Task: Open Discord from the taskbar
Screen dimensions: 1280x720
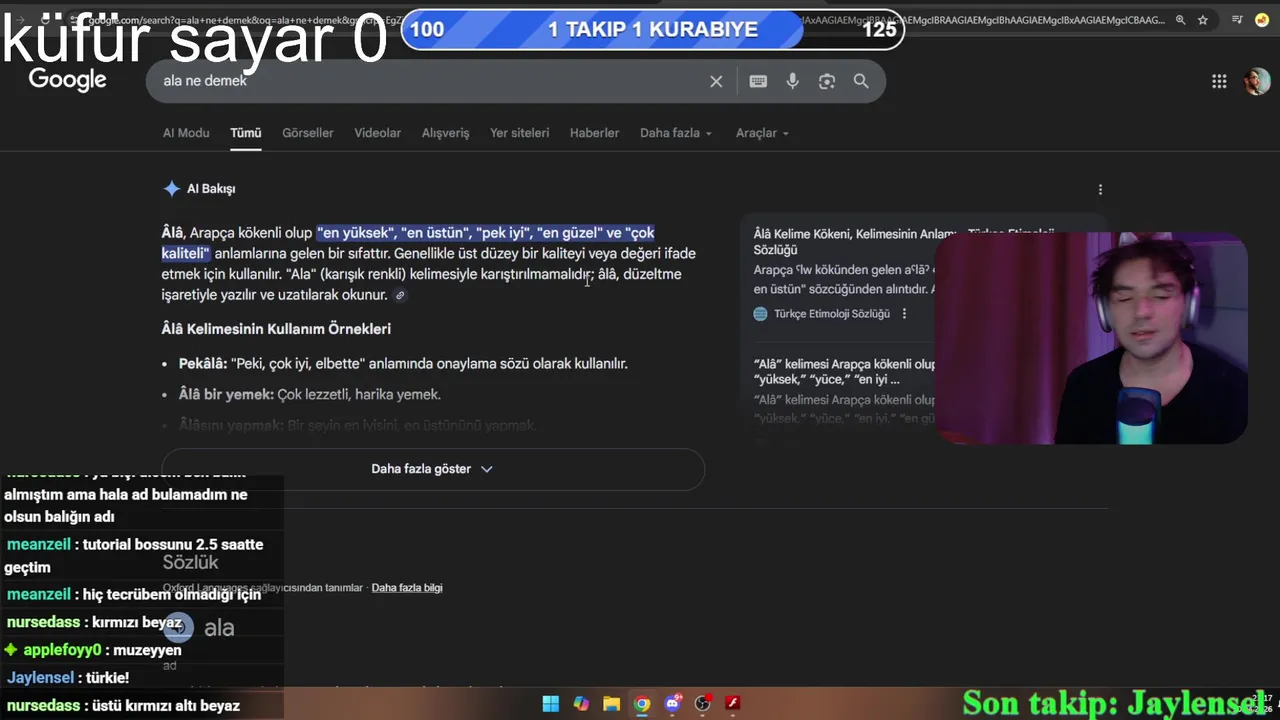Action: point(673,704)
